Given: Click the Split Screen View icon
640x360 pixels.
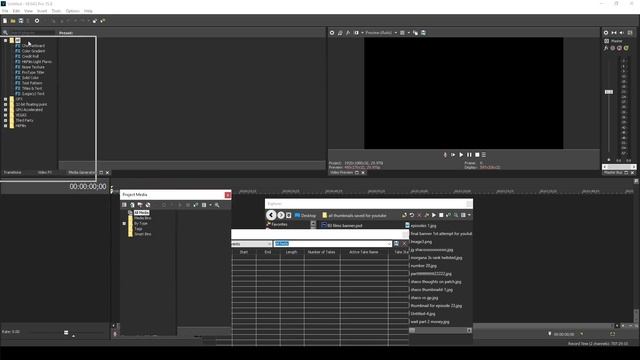Looking at the screenshot, I should coord(356,33).
